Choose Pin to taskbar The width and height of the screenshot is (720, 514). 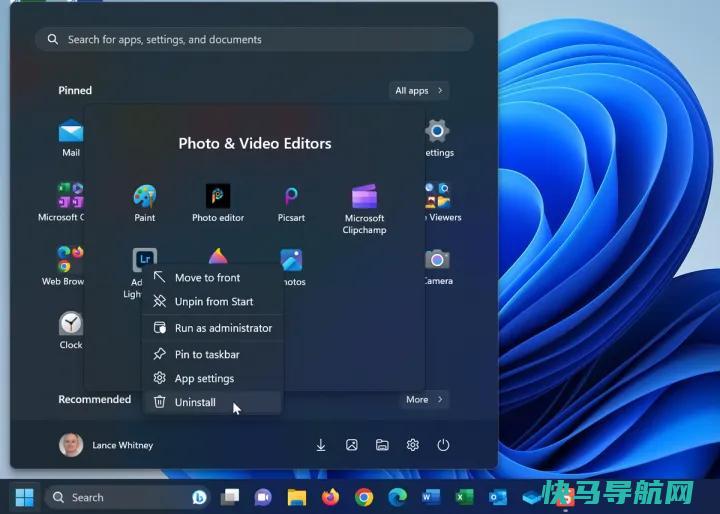coord(212,354)
